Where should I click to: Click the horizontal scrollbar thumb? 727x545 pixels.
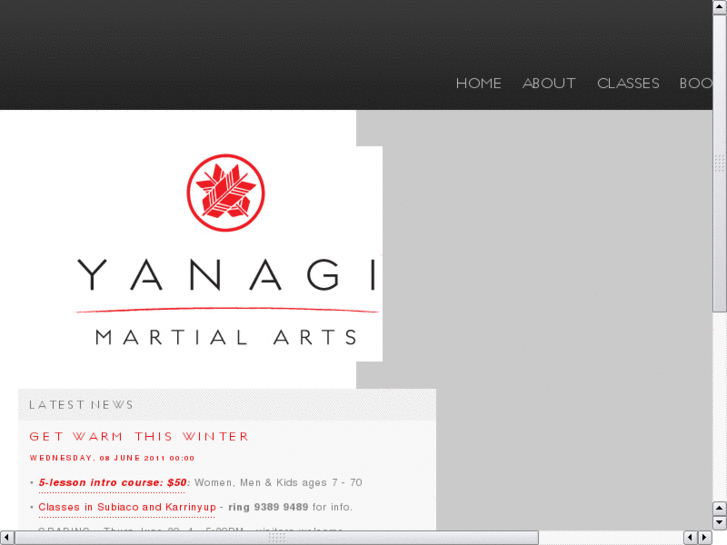click(x=276, y=538)
